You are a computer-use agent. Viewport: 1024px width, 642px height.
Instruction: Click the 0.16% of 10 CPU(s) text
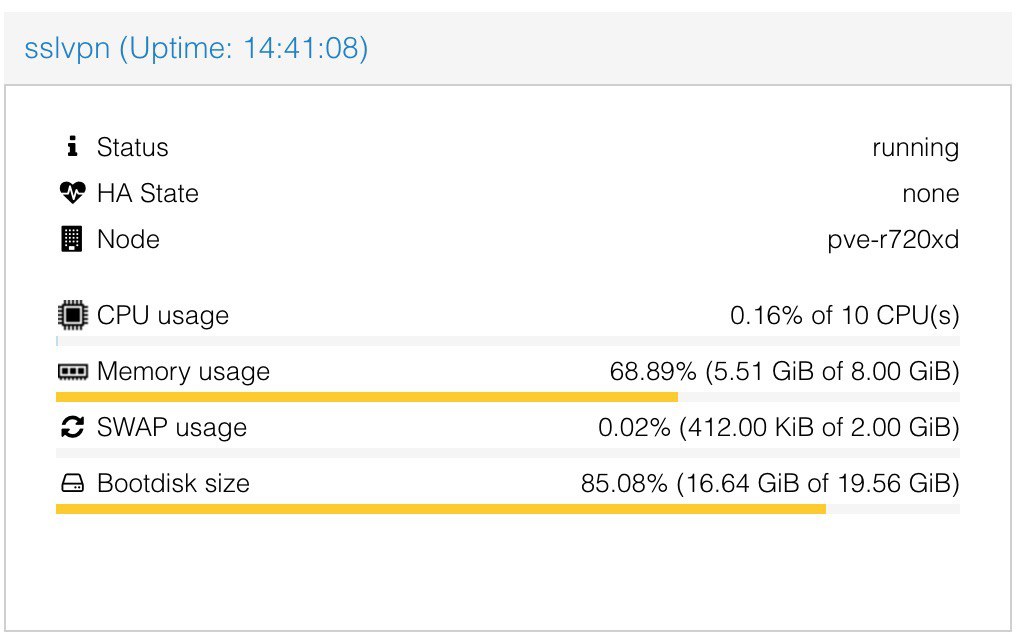(844, 315)
